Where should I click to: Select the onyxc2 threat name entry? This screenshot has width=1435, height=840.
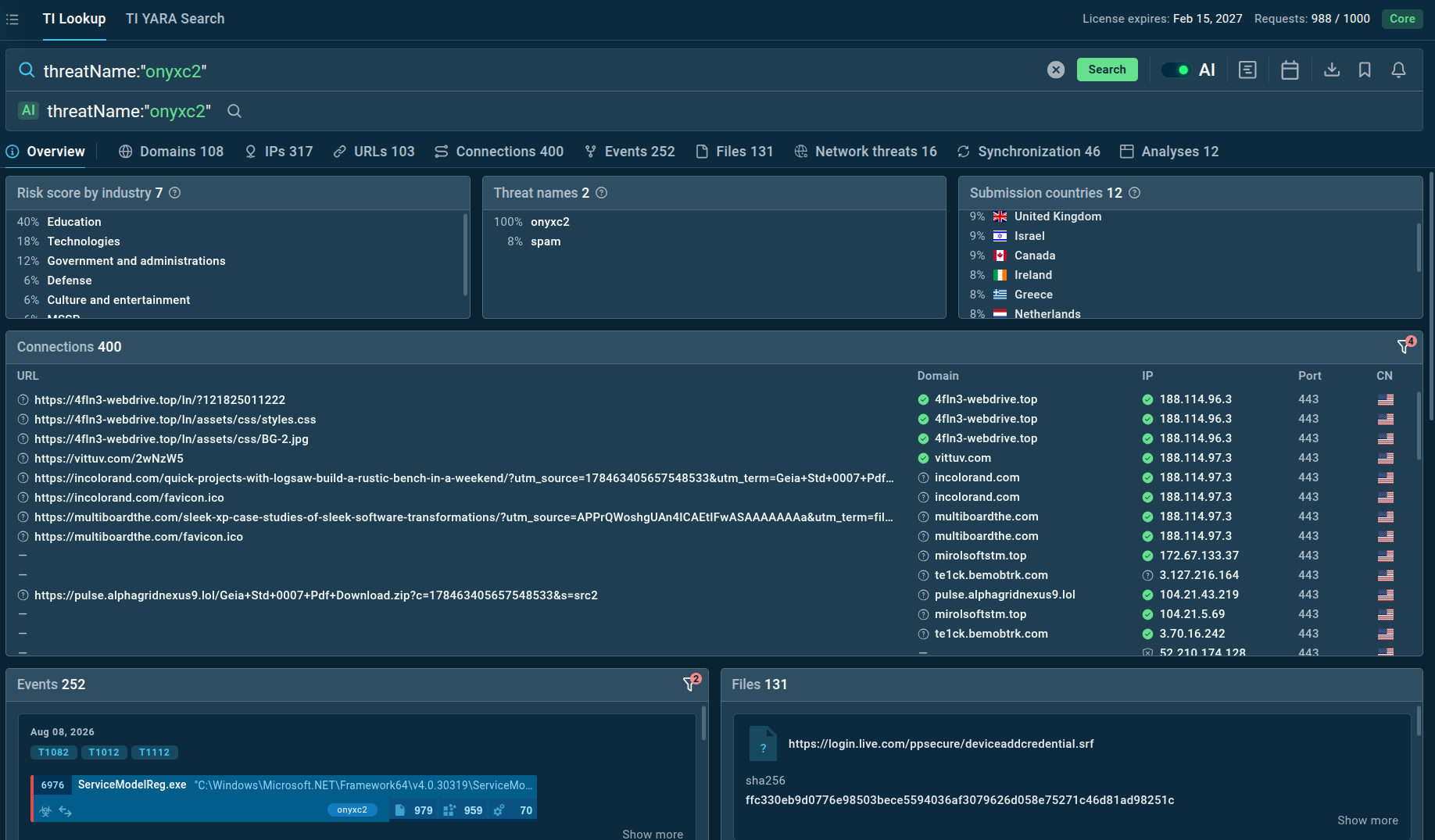pyautogui.click(x=550, y=222)
